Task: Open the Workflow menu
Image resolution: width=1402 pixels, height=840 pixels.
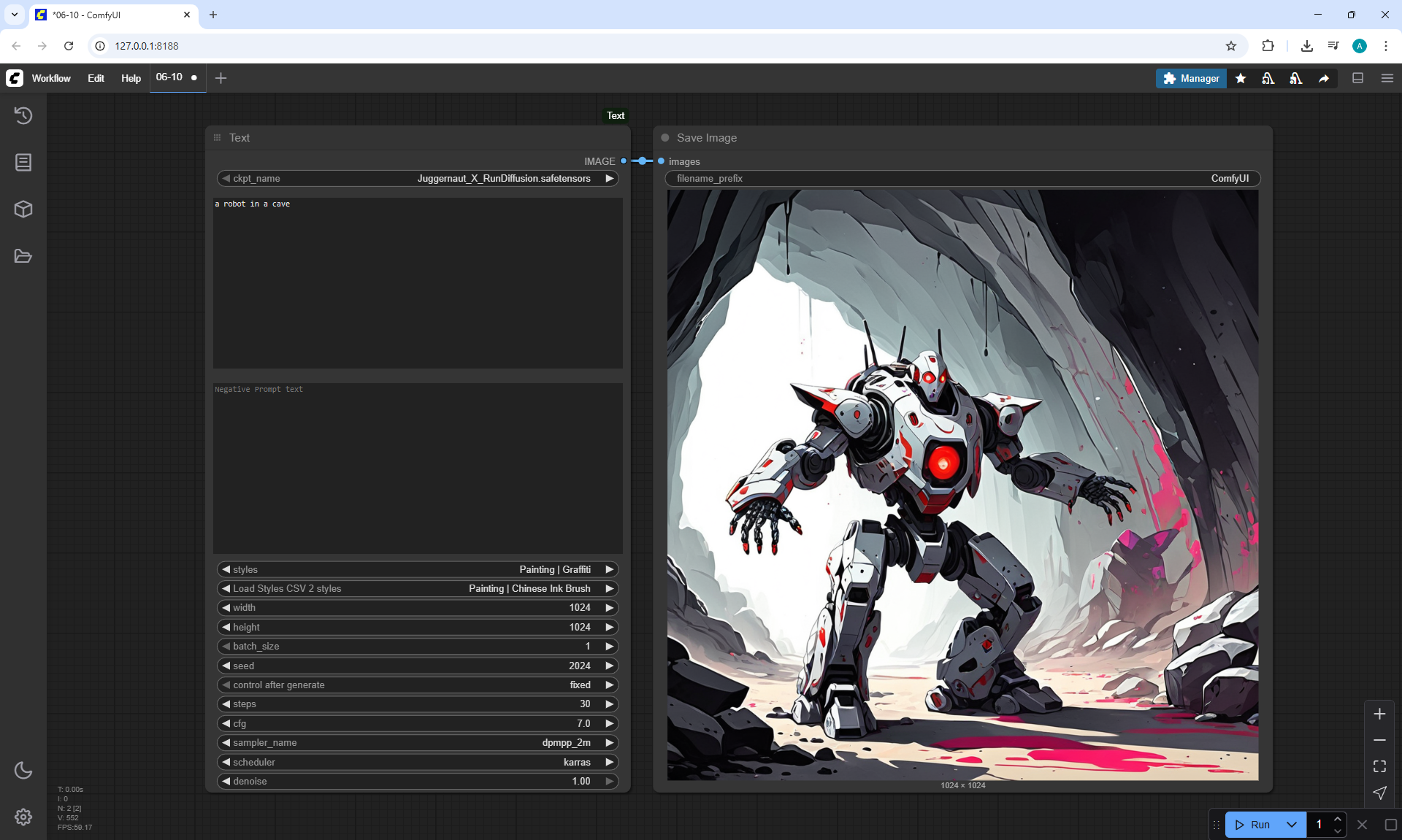Action: click(51, 78)
